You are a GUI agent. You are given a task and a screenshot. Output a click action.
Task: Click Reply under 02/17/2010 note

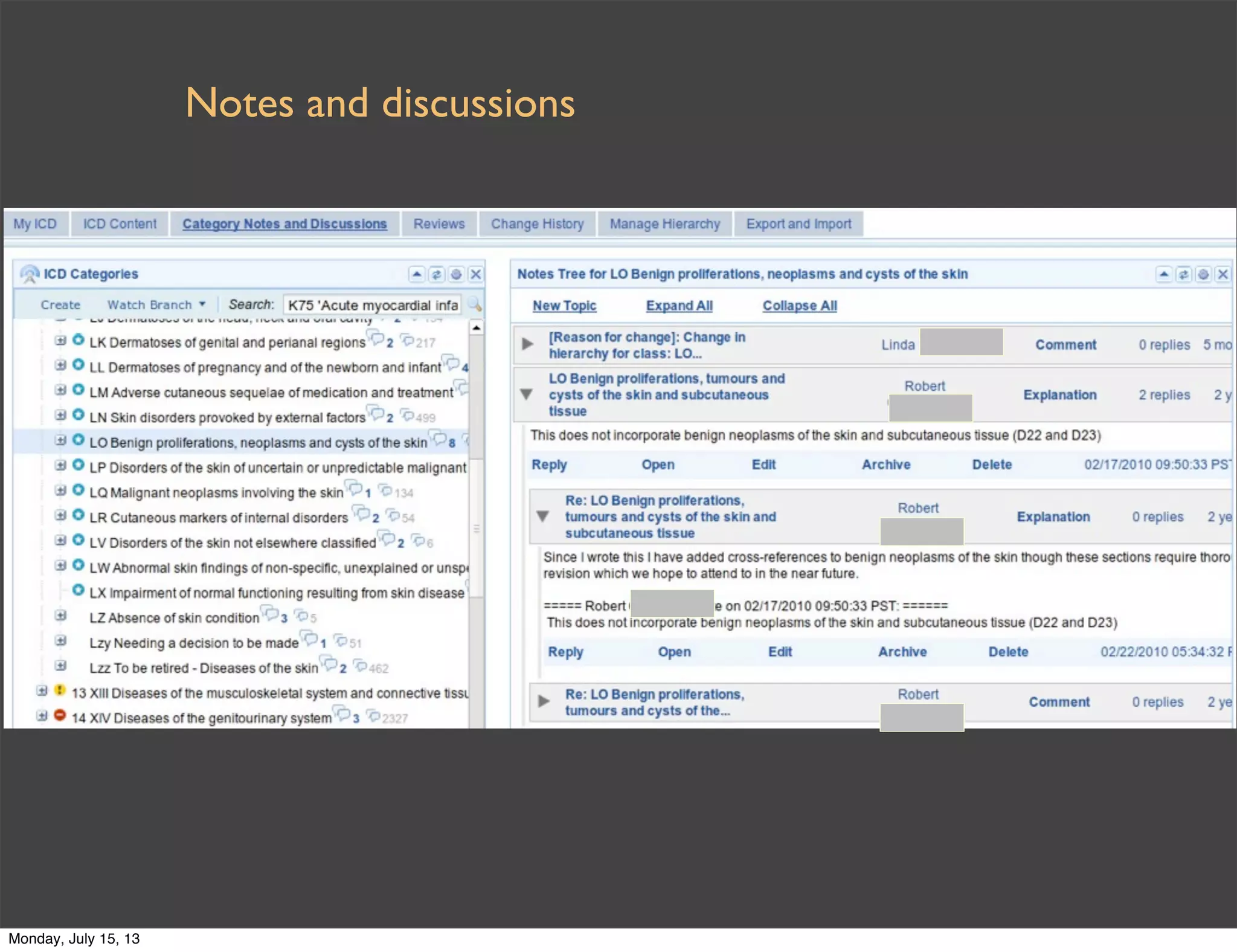click(x=549, y=465)
